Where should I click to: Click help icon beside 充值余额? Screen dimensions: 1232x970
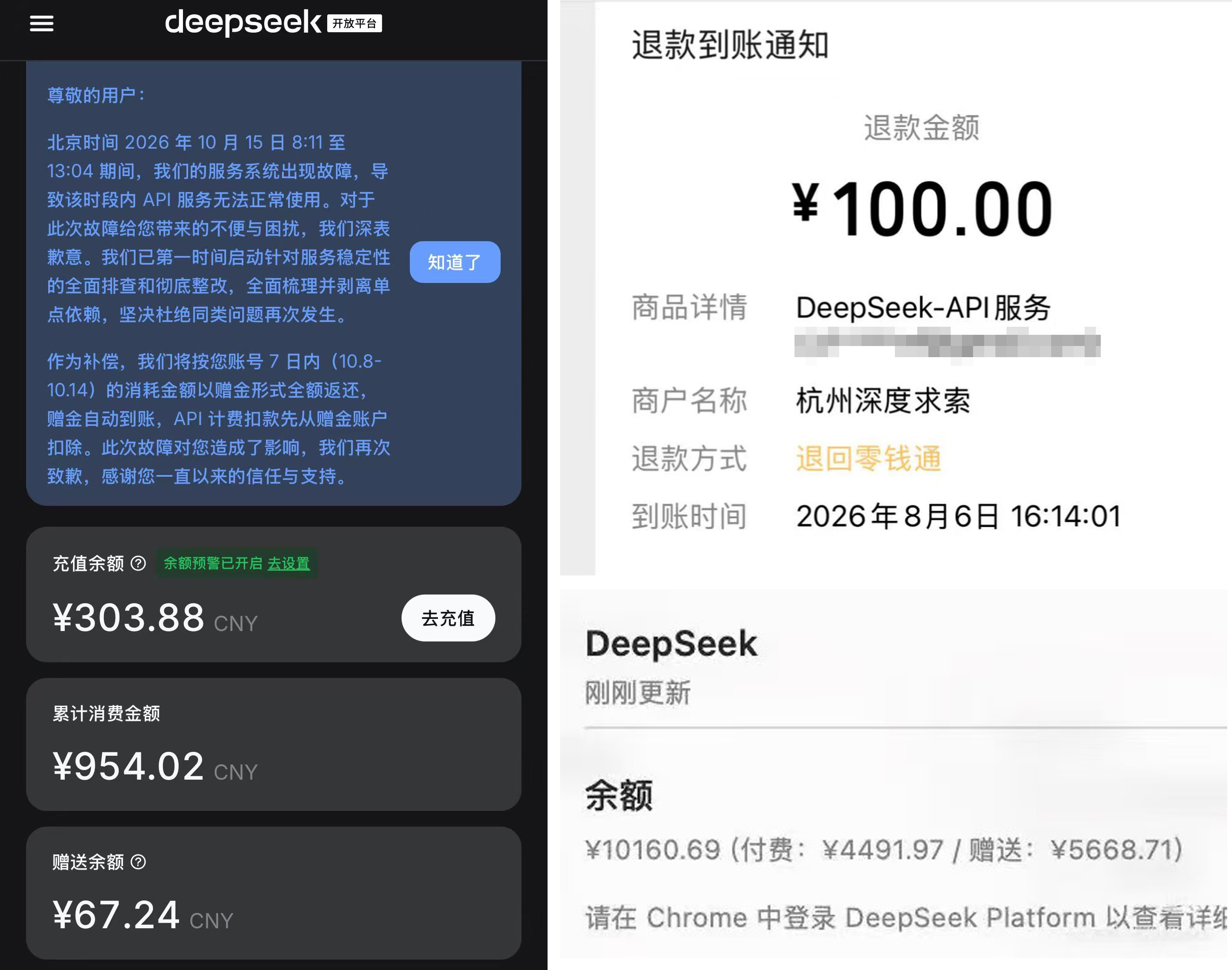pos(138,563)
